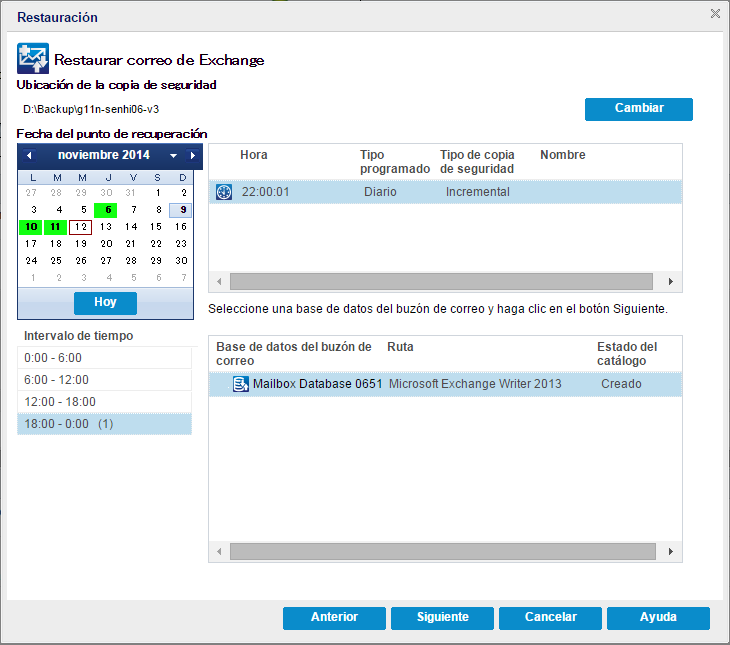Open Ayuda help
The width and height of the screenshot is (730, 645).
pyautogui.click(x=658, y=618)
